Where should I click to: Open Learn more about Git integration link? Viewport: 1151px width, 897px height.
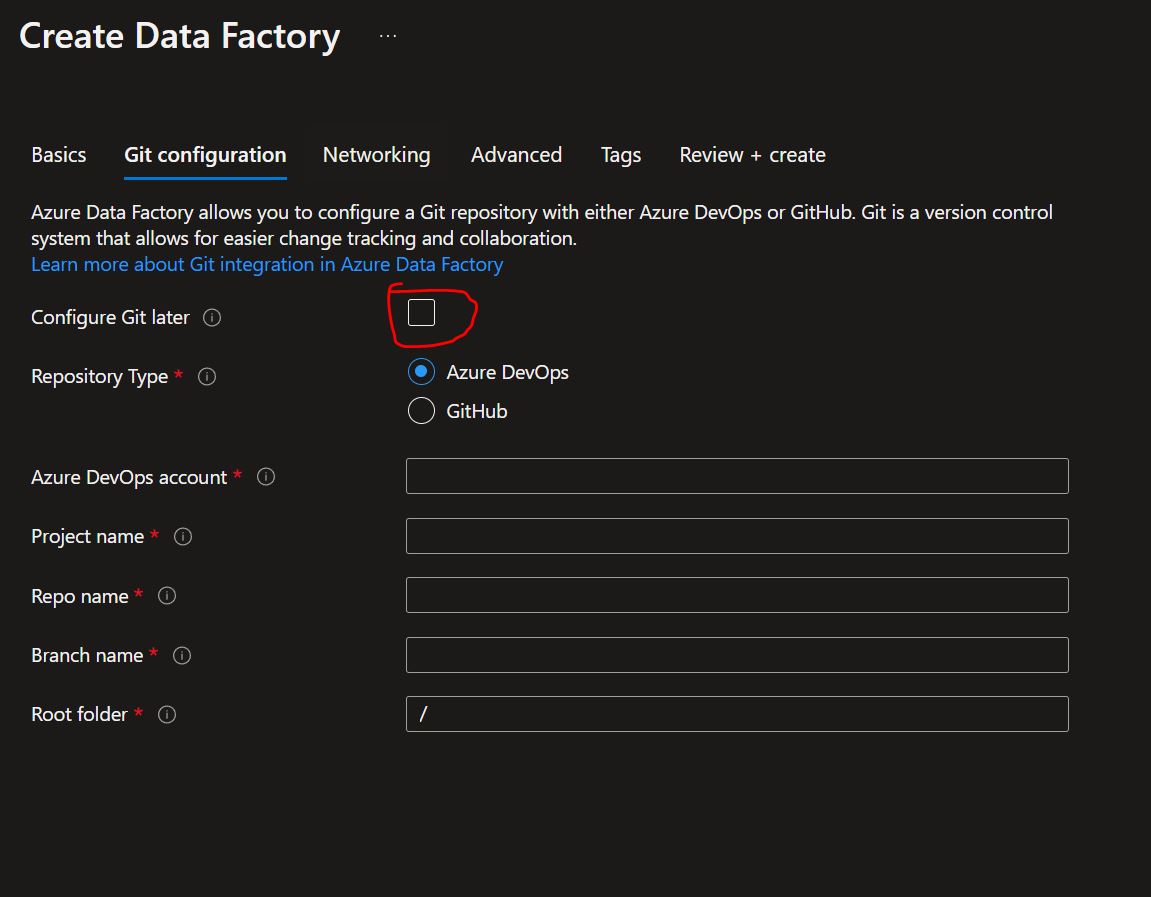point(267,264)
